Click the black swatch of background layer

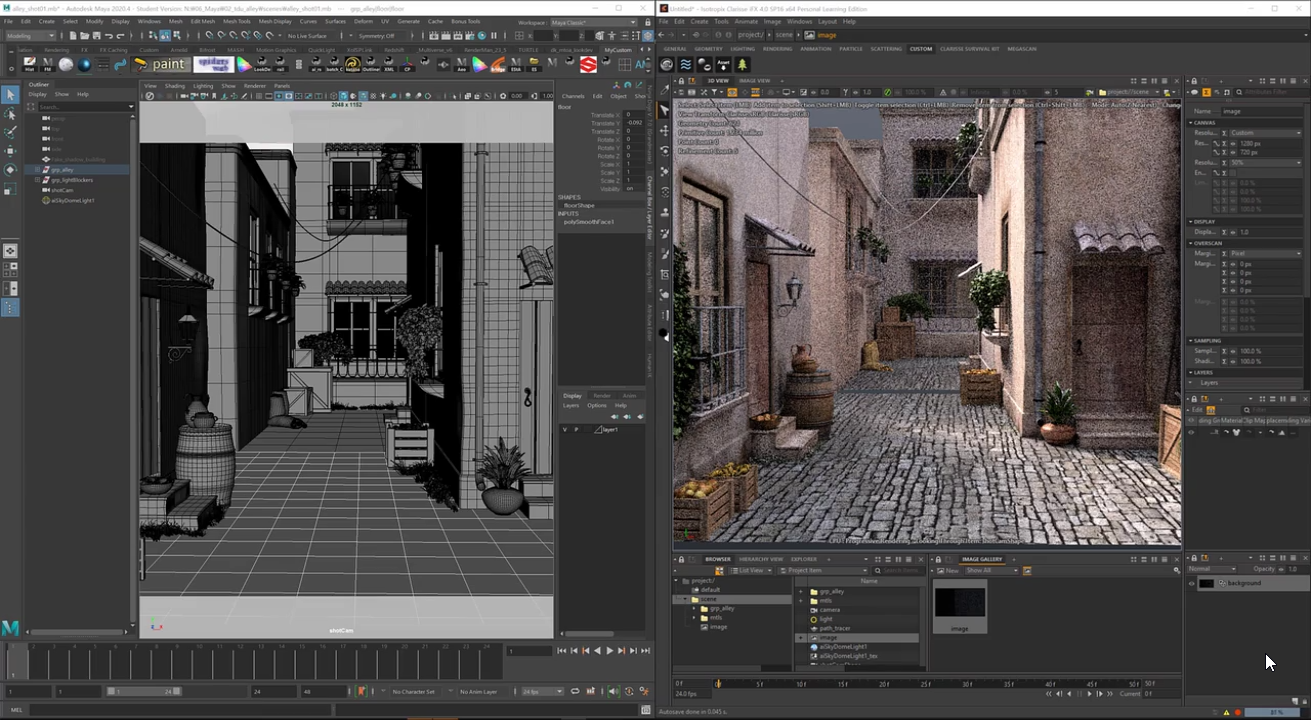(x=1206, y=583)
